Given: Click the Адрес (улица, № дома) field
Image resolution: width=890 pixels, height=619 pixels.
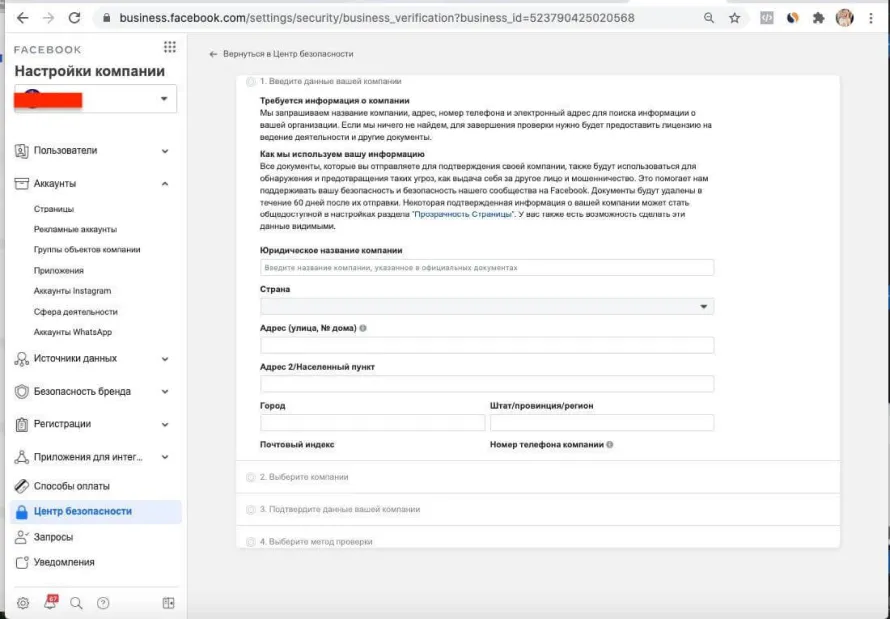Looking at the screenshot, I should click(487, 345).
